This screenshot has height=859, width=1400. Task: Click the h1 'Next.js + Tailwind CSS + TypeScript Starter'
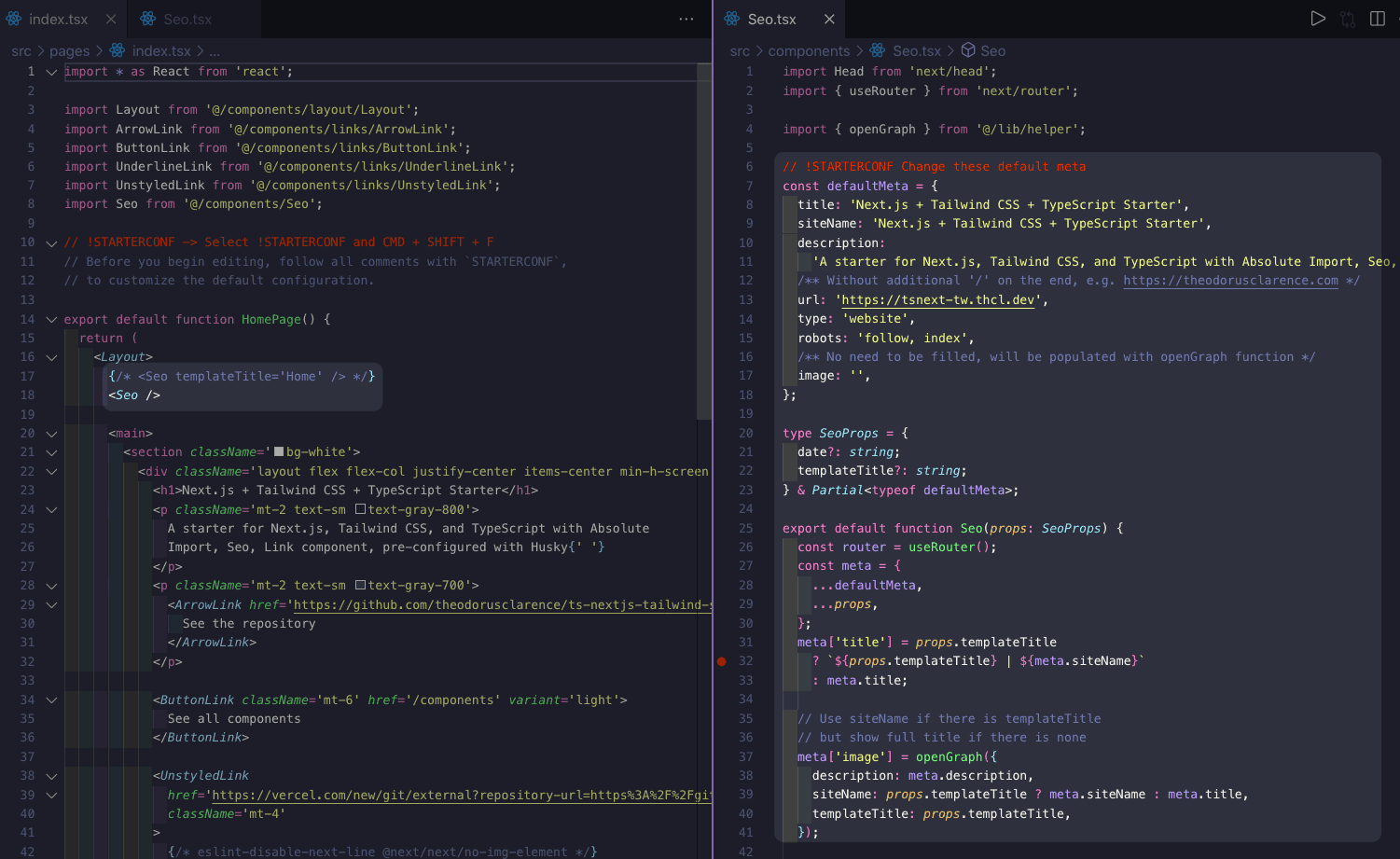(x=341, y=491)
